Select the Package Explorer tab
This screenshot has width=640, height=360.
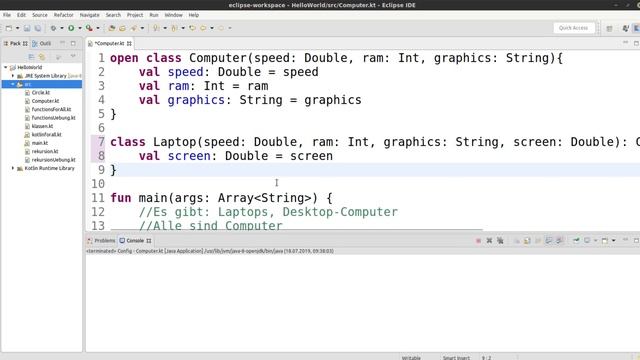tap(15, 43)
